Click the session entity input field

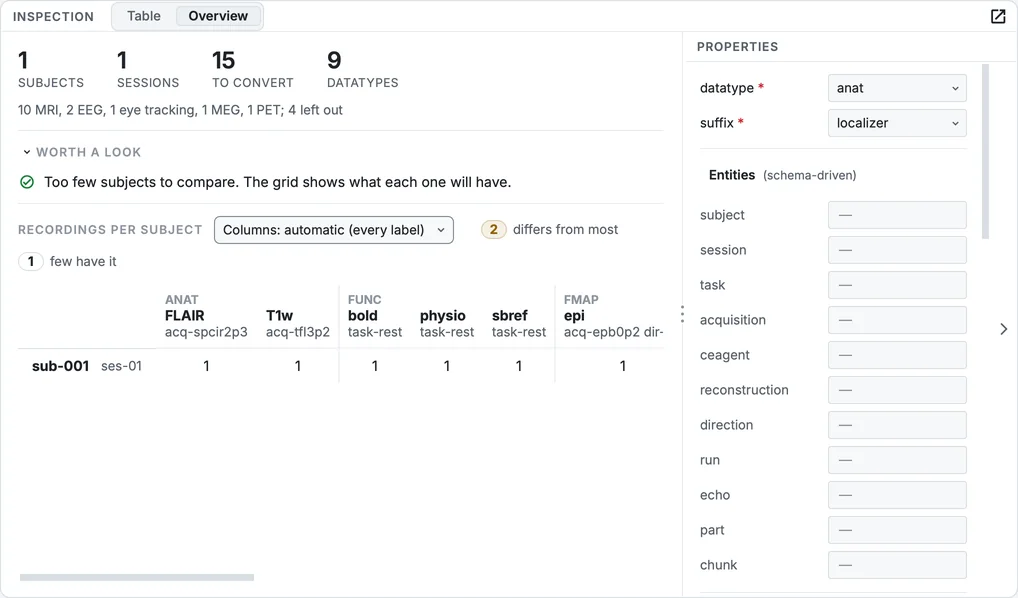897,250
